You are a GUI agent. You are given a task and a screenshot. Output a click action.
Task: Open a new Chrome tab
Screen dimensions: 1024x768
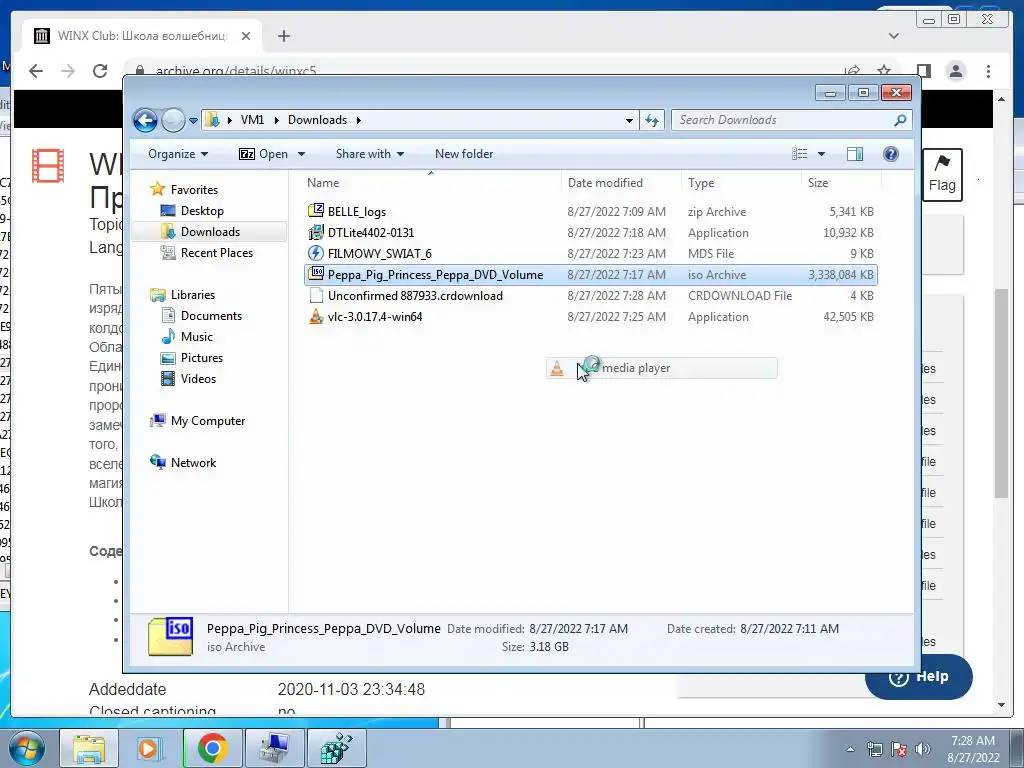coord(283,36)
